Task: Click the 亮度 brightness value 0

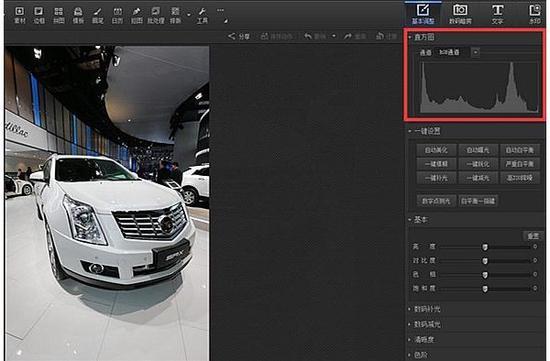Action: pos(535,247)
